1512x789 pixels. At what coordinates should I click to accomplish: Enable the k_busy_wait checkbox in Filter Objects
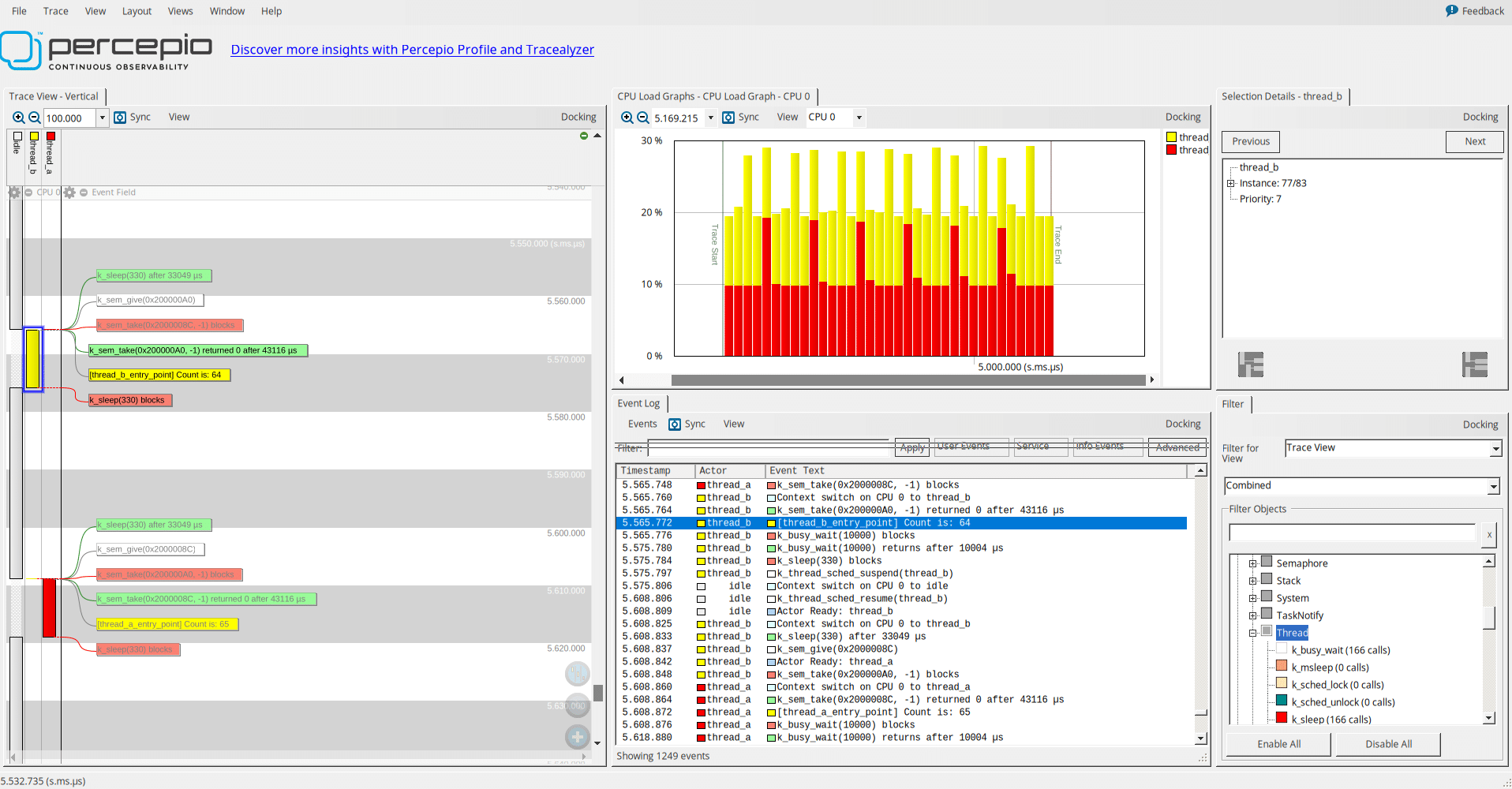pos(1282,649)
